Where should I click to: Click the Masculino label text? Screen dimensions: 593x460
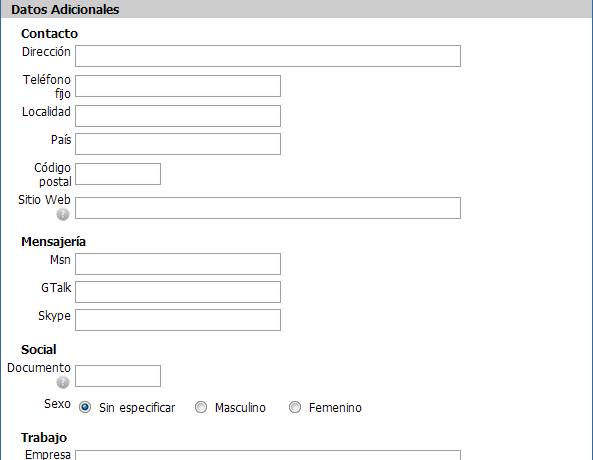[240, 408]
